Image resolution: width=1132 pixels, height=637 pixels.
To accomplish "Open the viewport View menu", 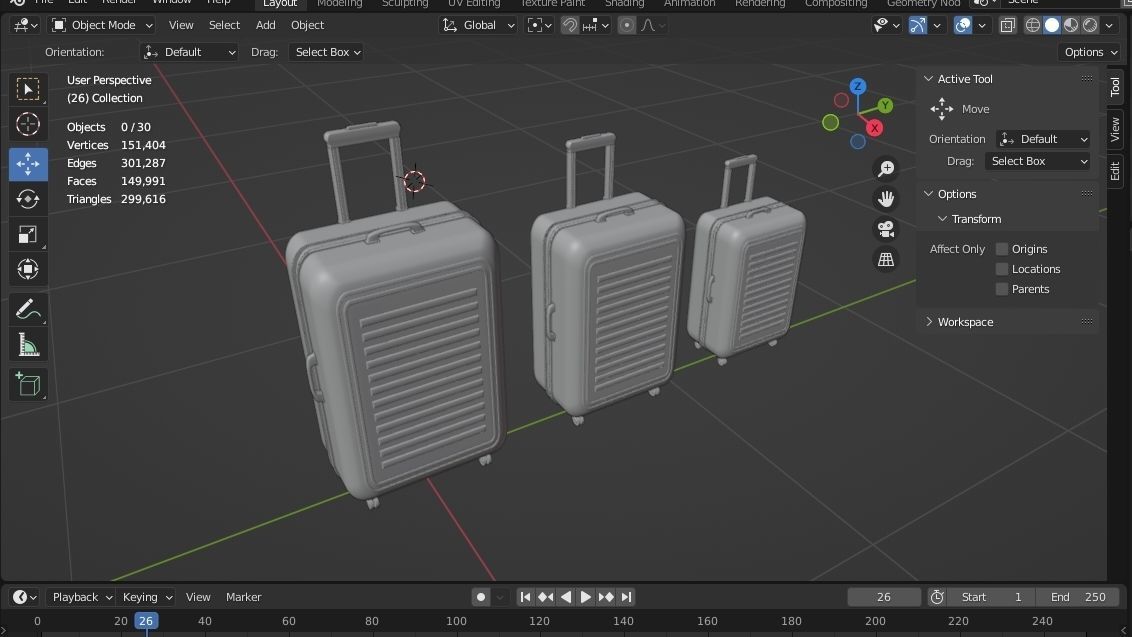I will 181,25.
